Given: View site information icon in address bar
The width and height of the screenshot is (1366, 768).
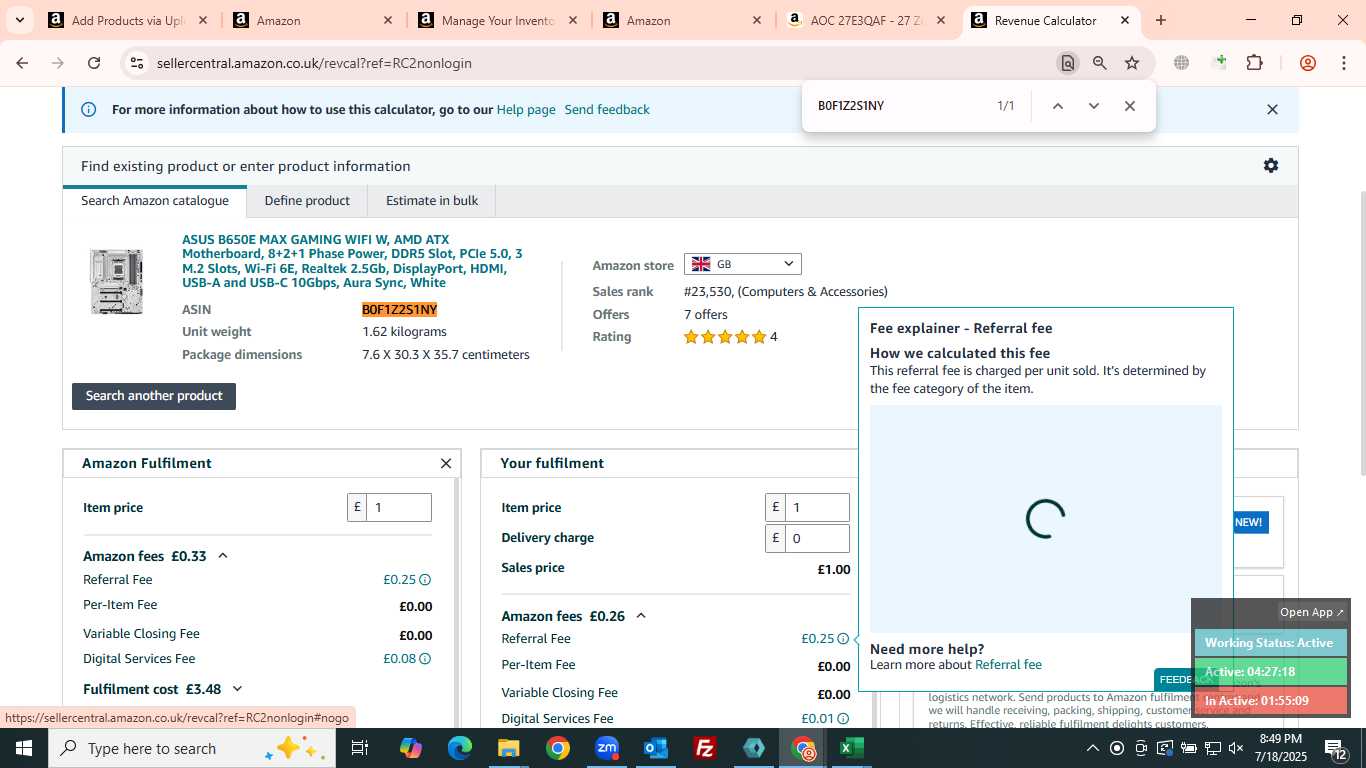Looking at the screenshot, I should [137, 63].
